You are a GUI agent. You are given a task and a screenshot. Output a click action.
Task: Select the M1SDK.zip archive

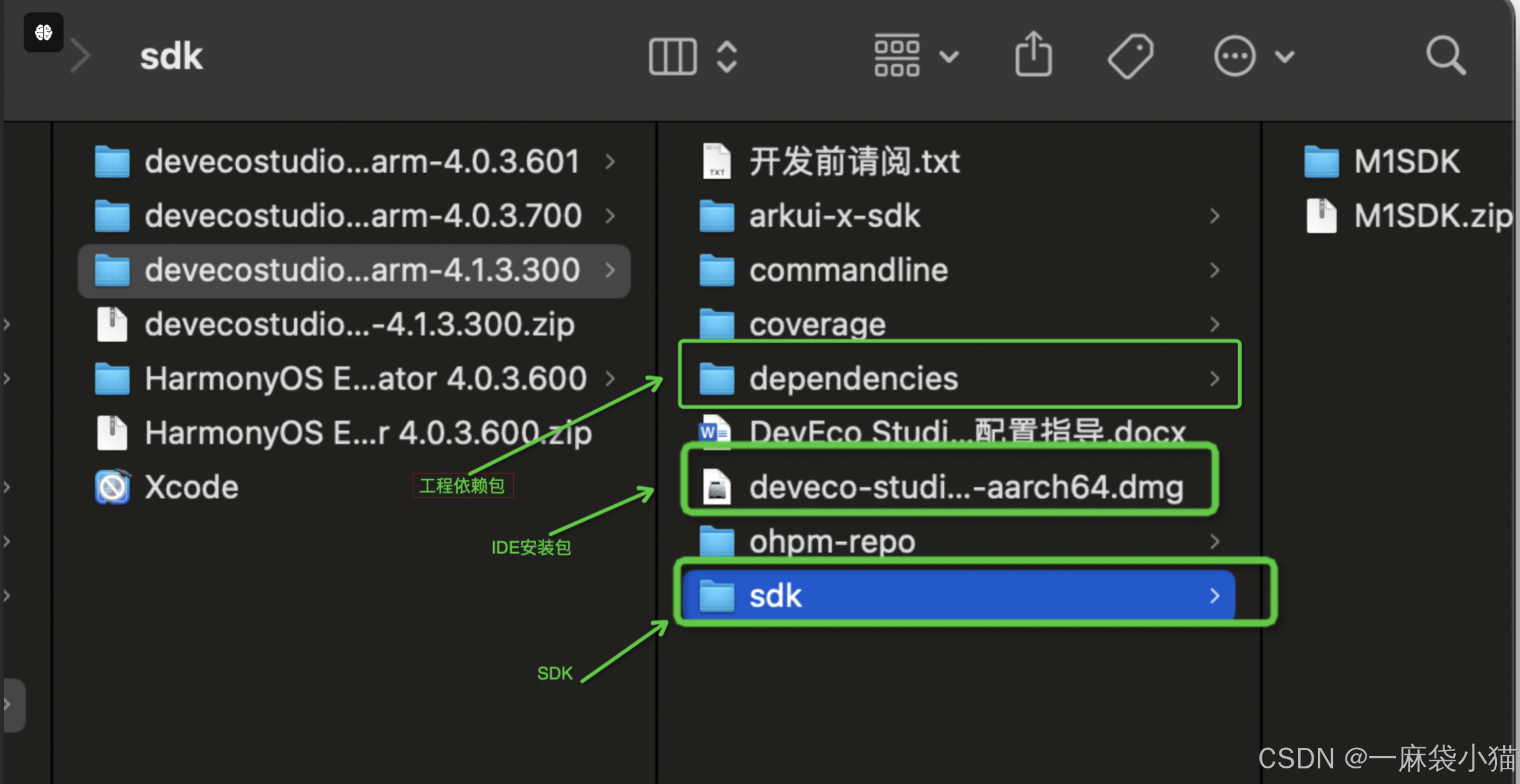(x=1431, y=216)
